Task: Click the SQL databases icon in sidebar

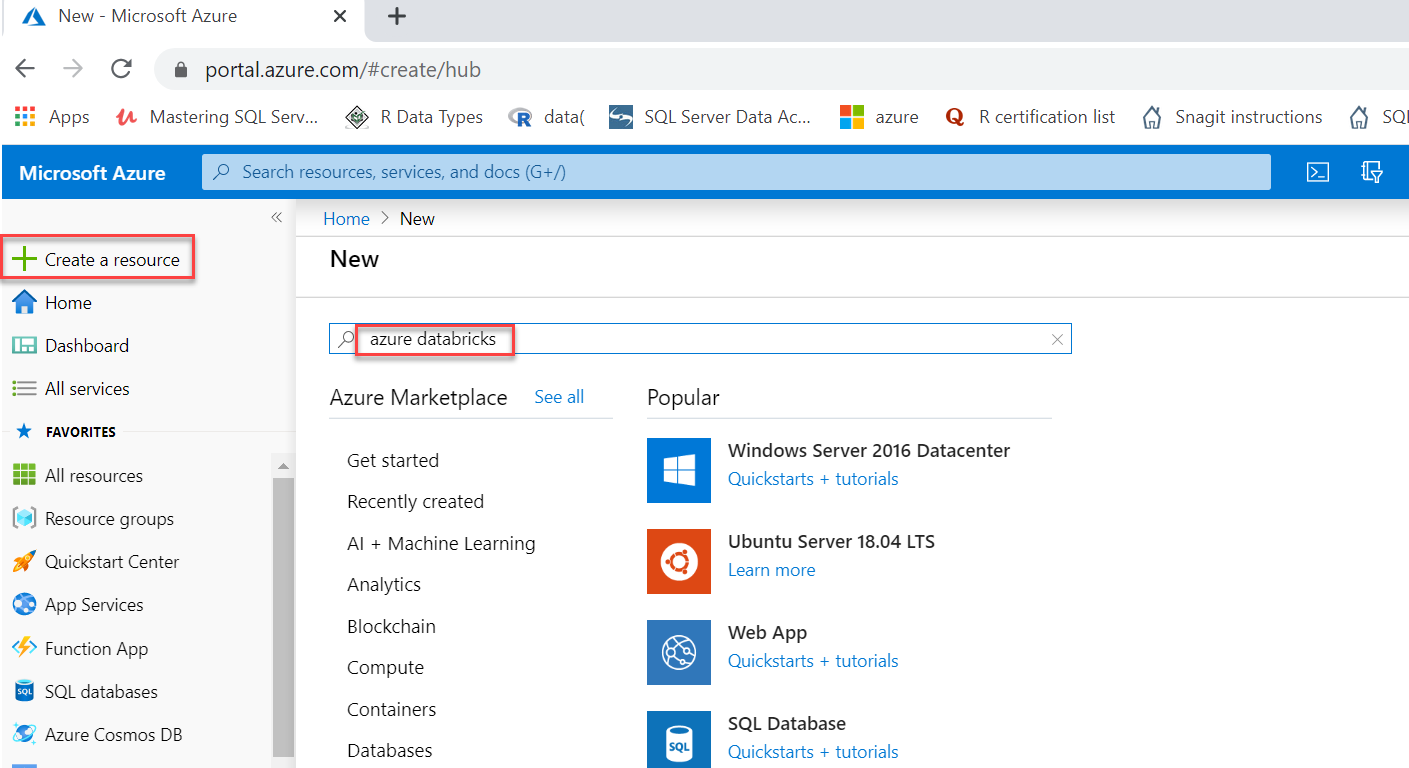Action: [x=24, y=691]
